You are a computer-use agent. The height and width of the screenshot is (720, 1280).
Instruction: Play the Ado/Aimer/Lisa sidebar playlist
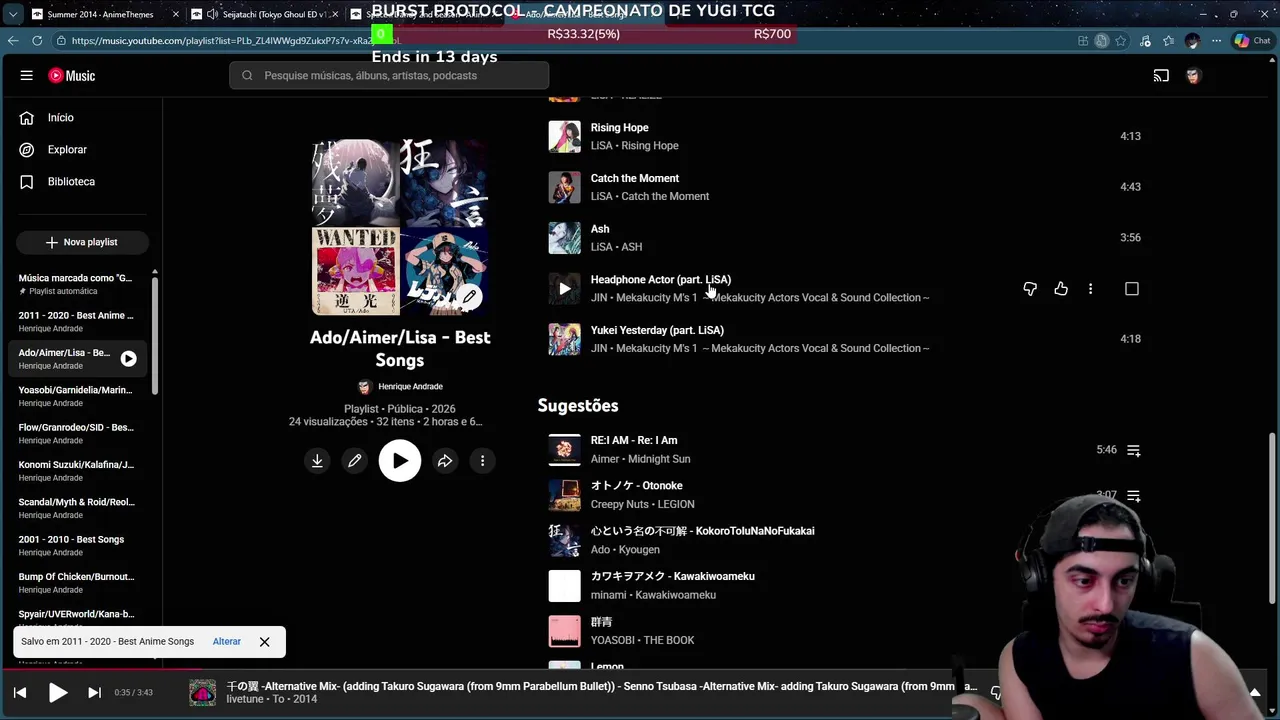click(x=129, y=359)
